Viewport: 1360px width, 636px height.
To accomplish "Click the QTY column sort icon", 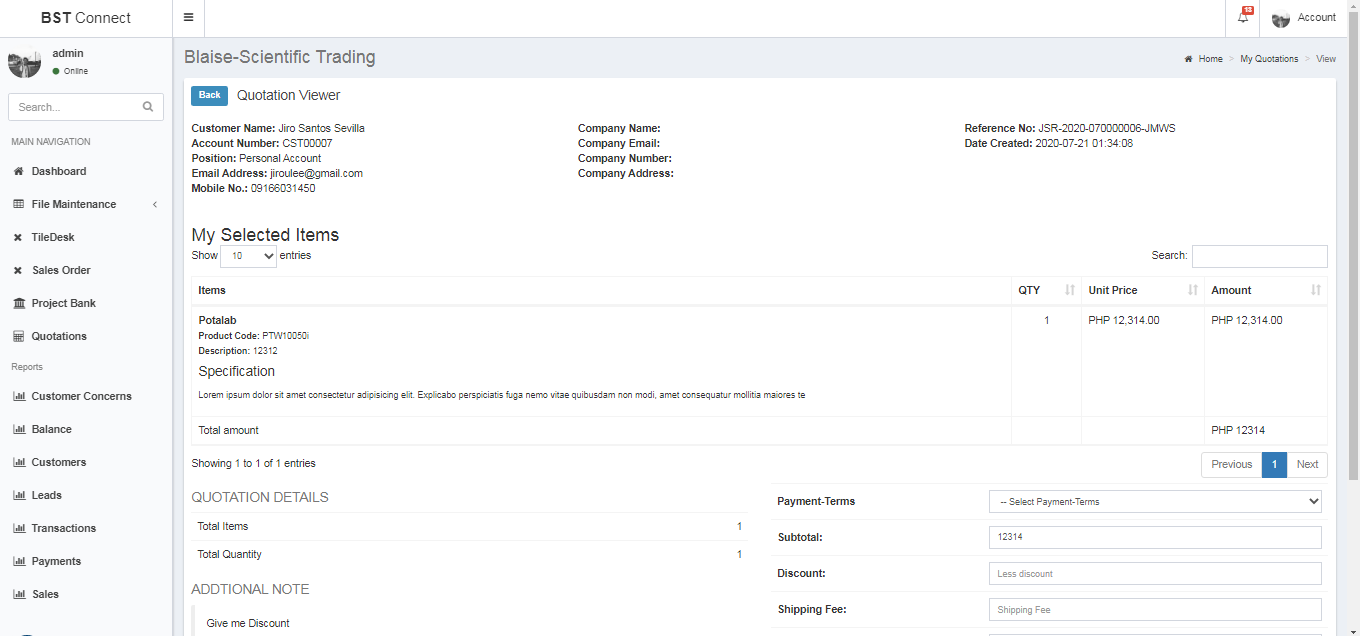I will coord(1069,290).
